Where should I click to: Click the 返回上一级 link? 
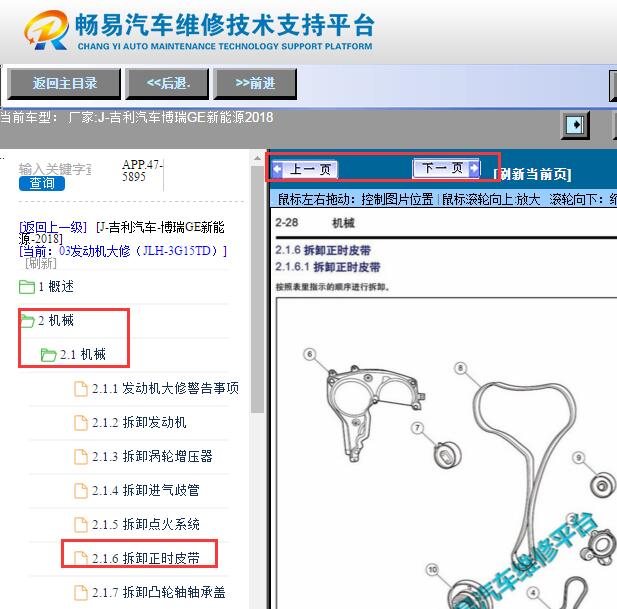click(53, 227)
